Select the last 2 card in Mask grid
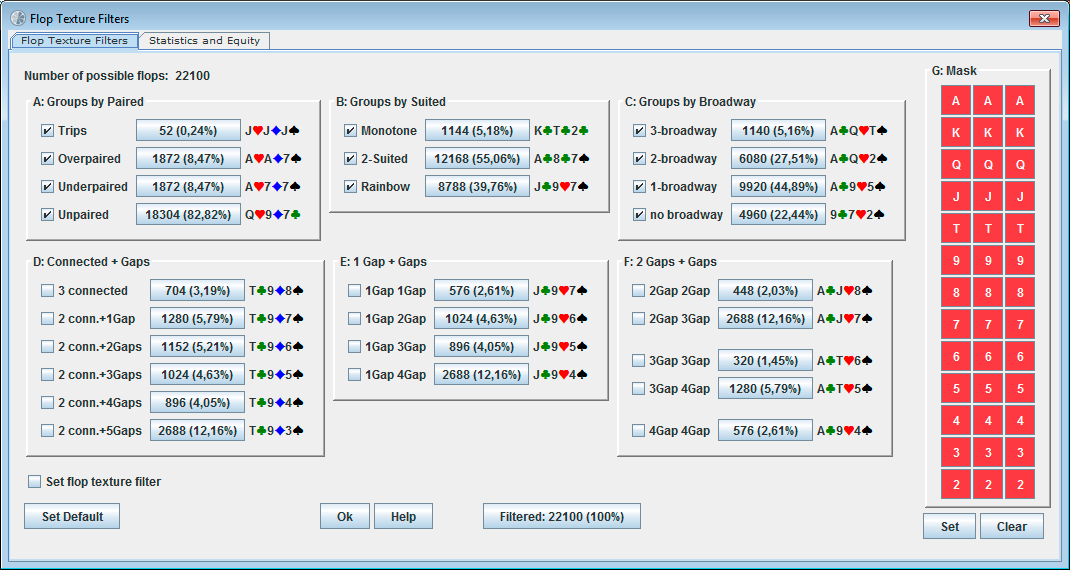 pyautogui.click(x=1020, y=485)
